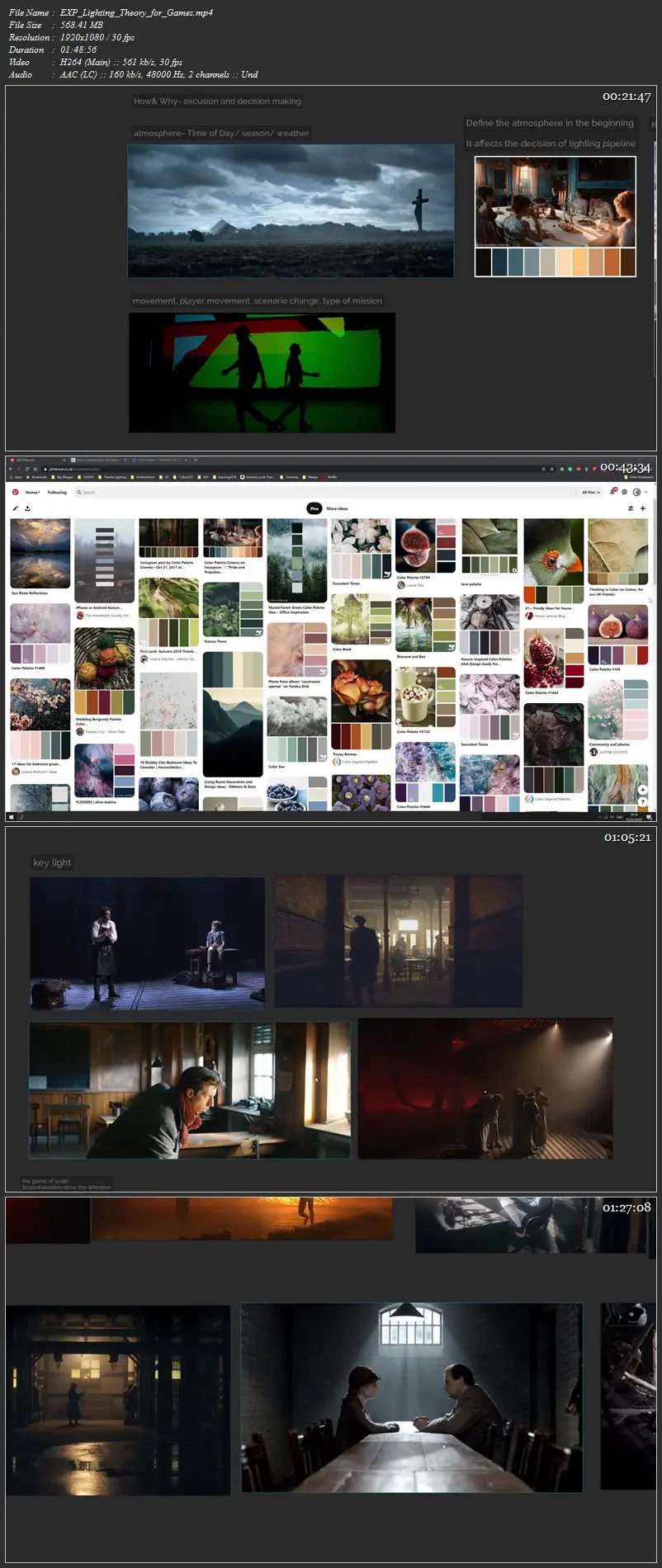Open a new browser tab
Image resolution: width=662 pixels, height=1568 pixels.
click(x=195, y=460)
